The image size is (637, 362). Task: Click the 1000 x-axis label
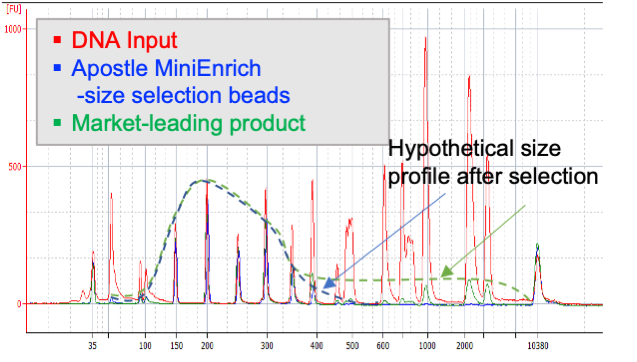tap(427, 346)
